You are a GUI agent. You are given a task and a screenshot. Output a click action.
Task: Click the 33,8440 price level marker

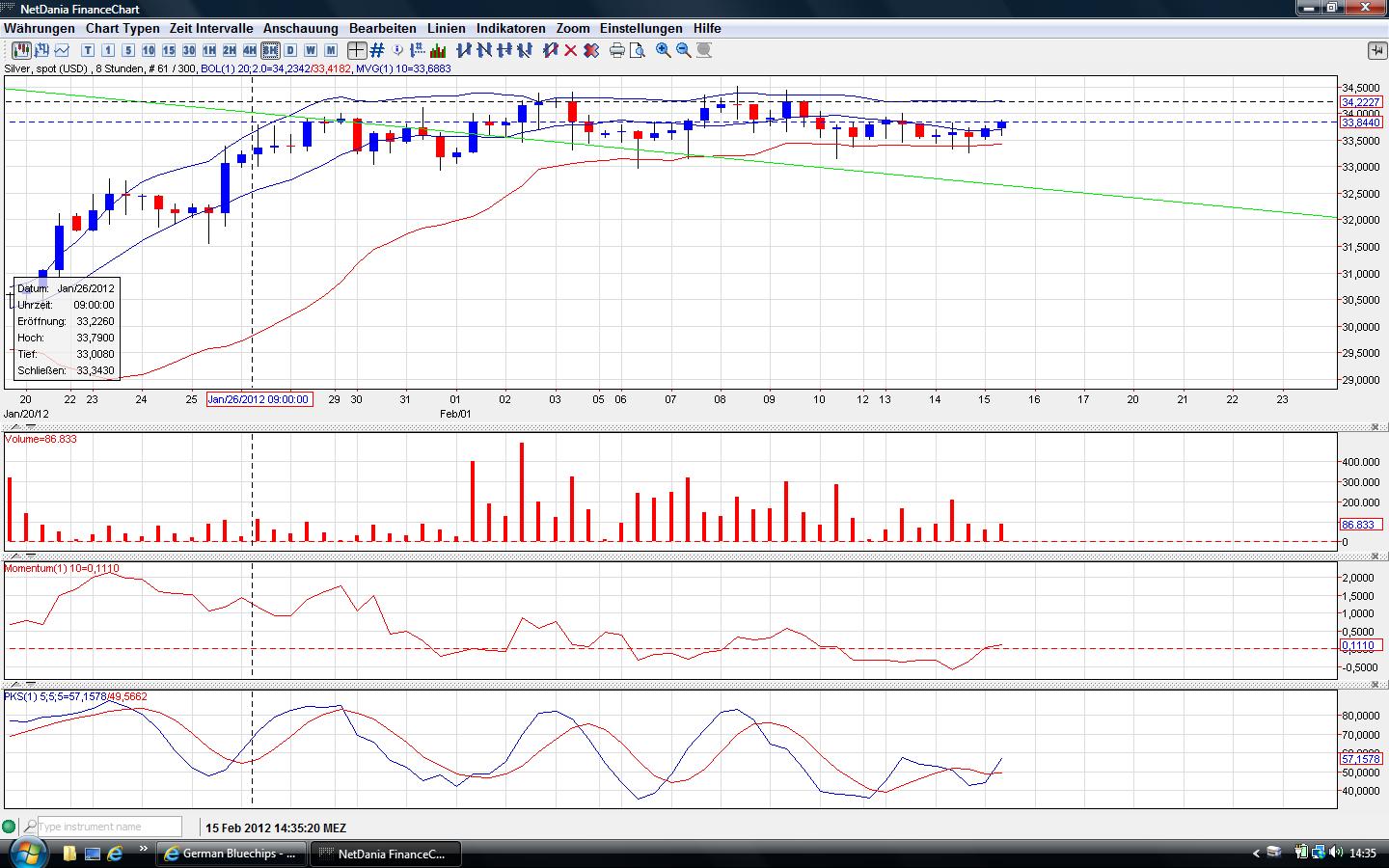(1360, 122)
